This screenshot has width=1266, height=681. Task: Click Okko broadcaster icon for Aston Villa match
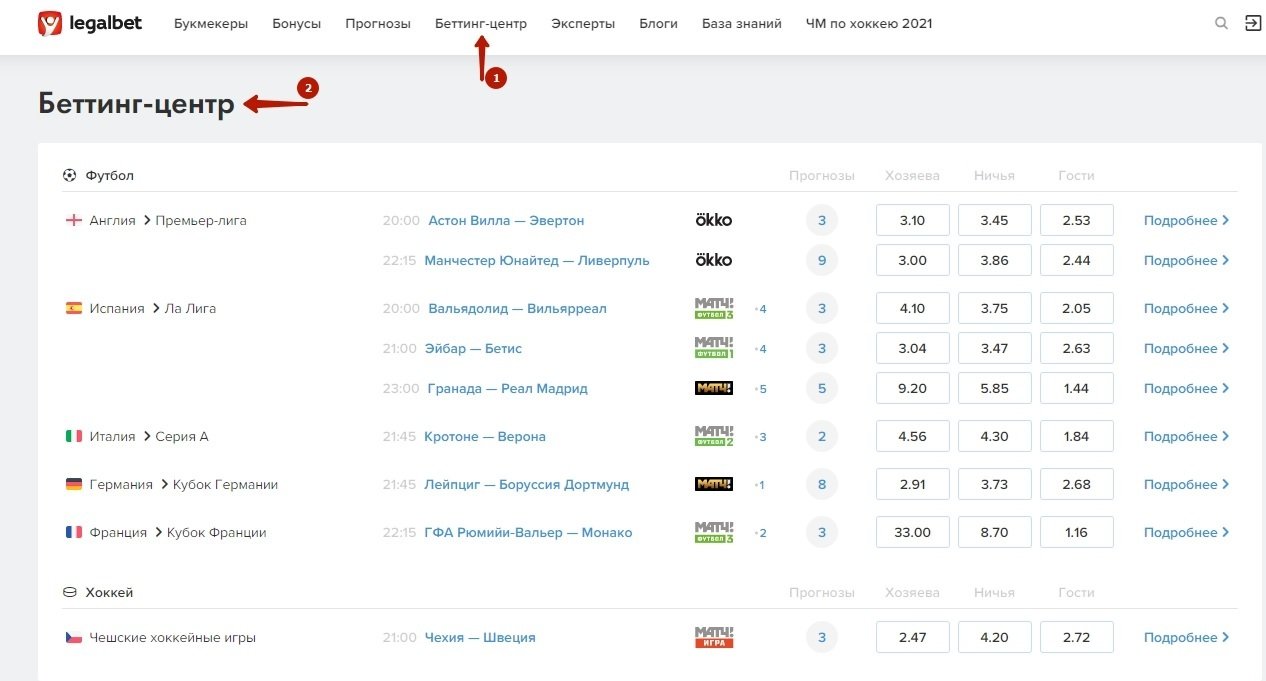[x=713, y=220]
